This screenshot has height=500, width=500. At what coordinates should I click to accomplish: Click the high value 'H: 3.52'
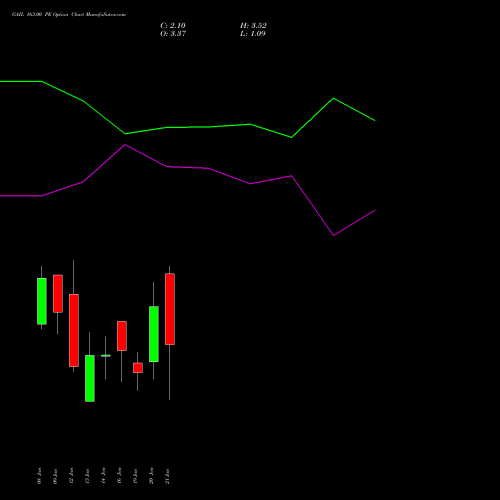coord(253,26)
